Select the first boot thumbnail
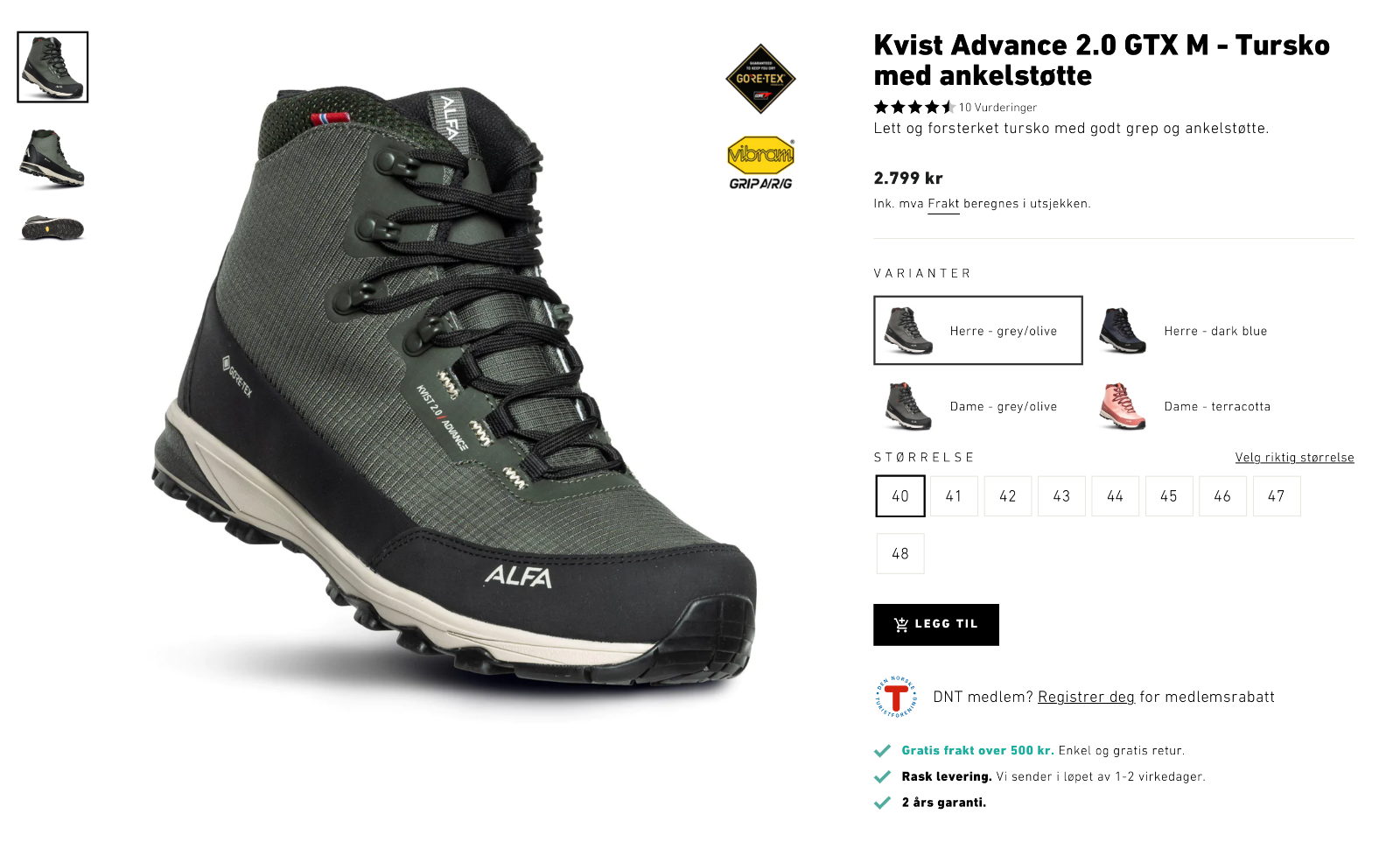This screenshot has width=1400, height=842. point(52,67)
